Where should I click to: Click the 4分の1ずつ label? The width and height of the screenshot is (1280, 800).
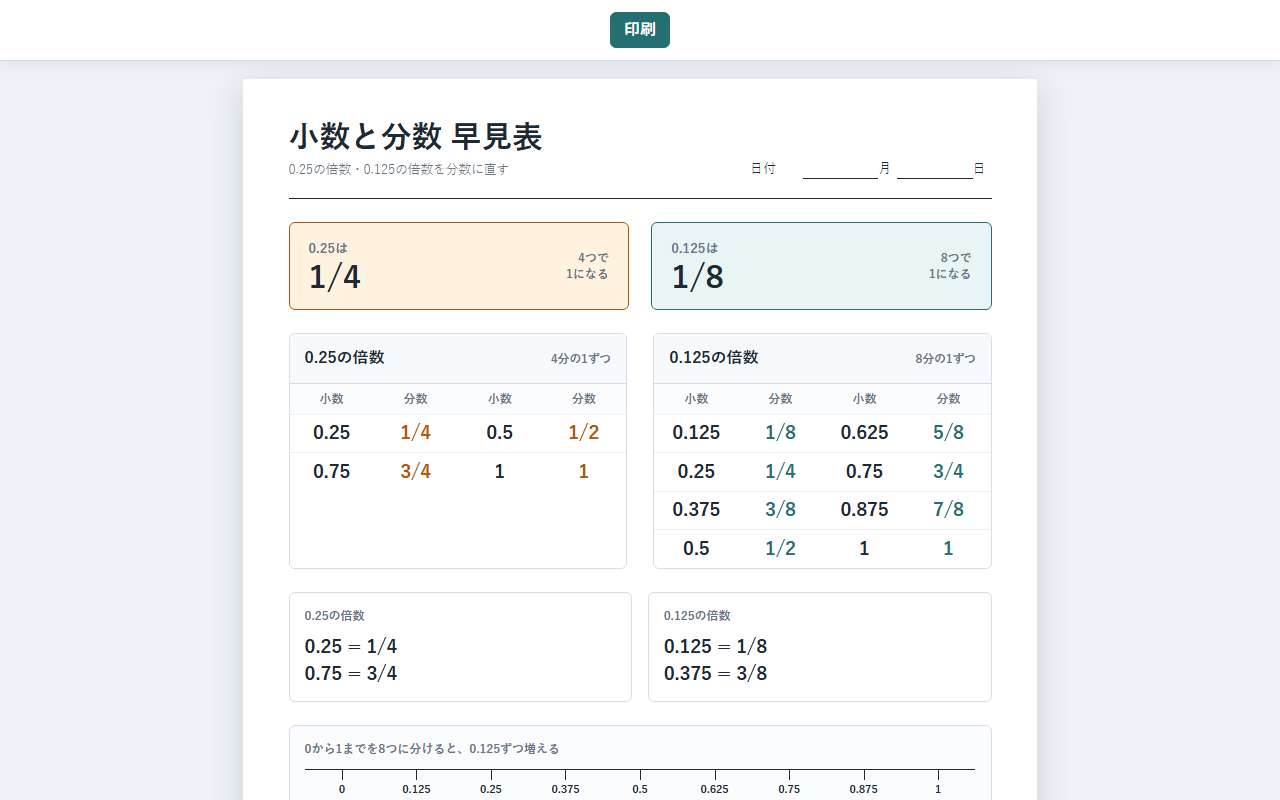[x=581, y=358]
